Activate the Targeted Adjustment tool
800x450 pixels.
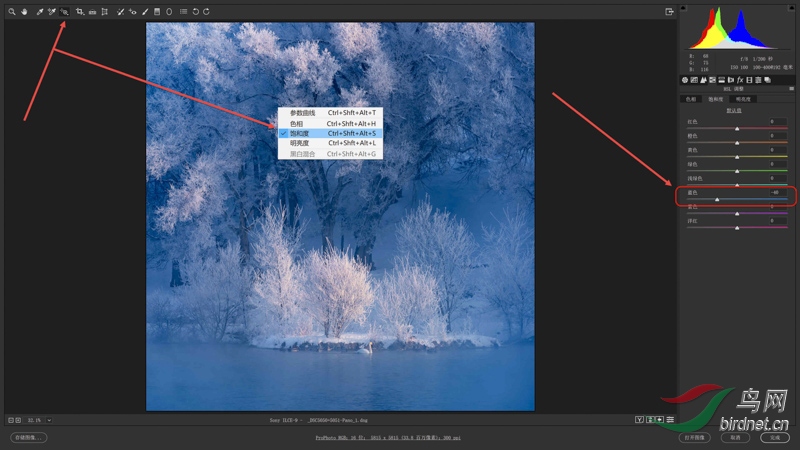[65, 12]
